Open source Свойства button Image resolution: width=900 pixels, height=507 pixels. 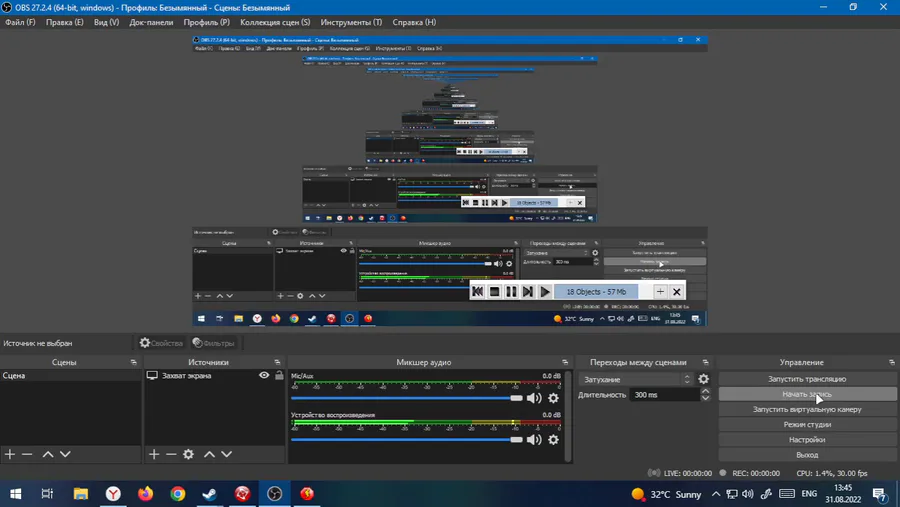161,343
